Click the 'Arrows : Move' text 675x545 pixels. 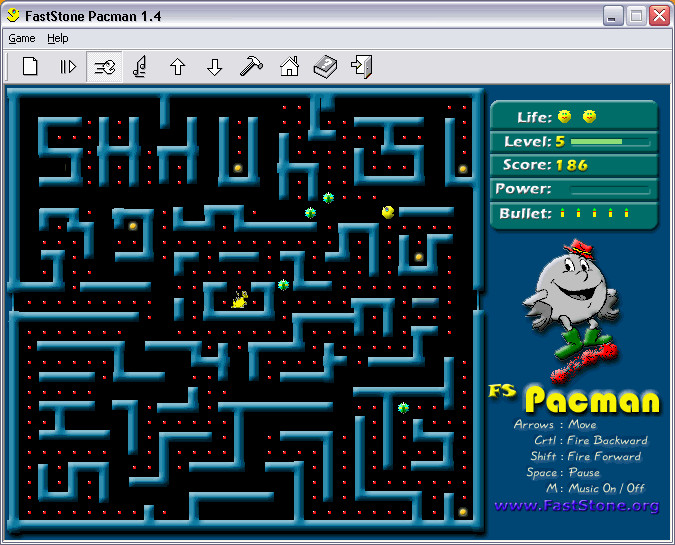click(555, 424)
